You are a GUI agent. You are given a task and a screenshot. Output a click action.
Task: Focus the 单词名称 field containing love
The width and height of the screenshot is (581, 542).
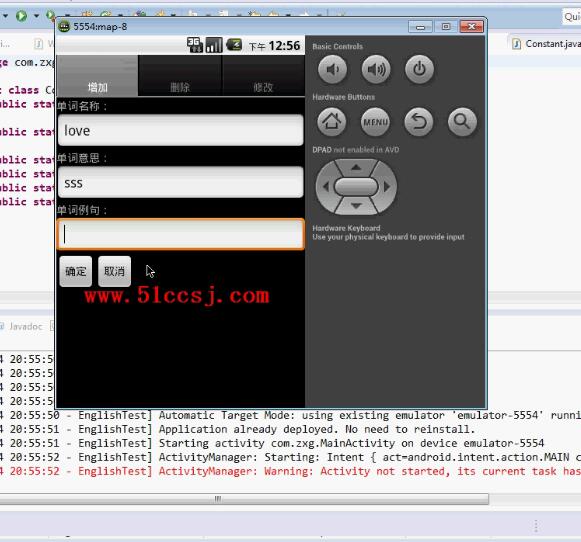coord(181,130)
